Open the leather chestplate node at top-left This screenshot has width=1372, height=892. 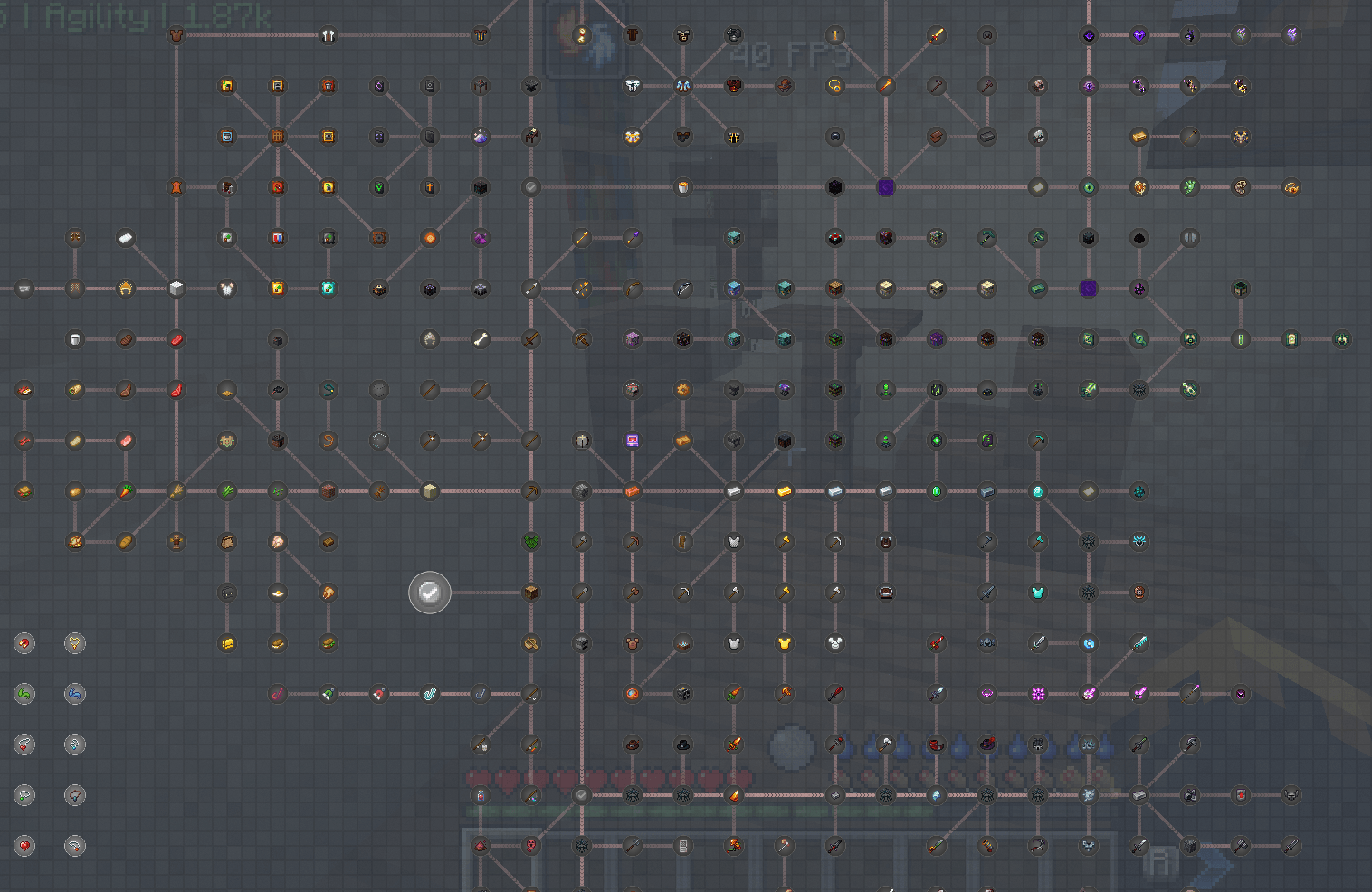tap(176, 35)
